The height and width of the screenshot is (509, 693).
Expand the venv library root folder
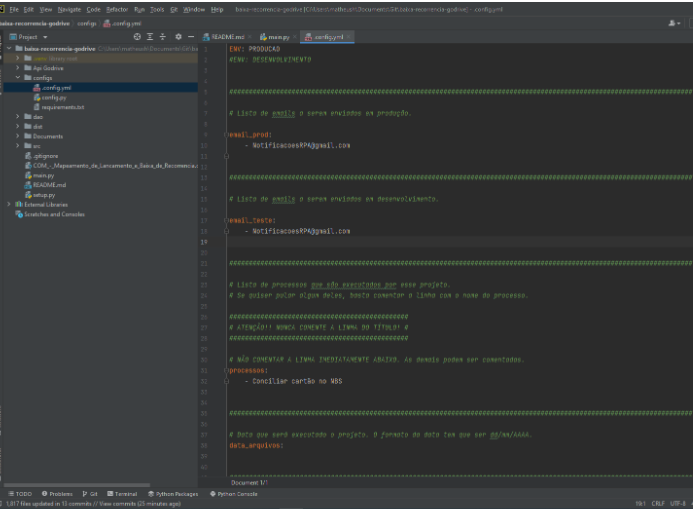[18, 58]
